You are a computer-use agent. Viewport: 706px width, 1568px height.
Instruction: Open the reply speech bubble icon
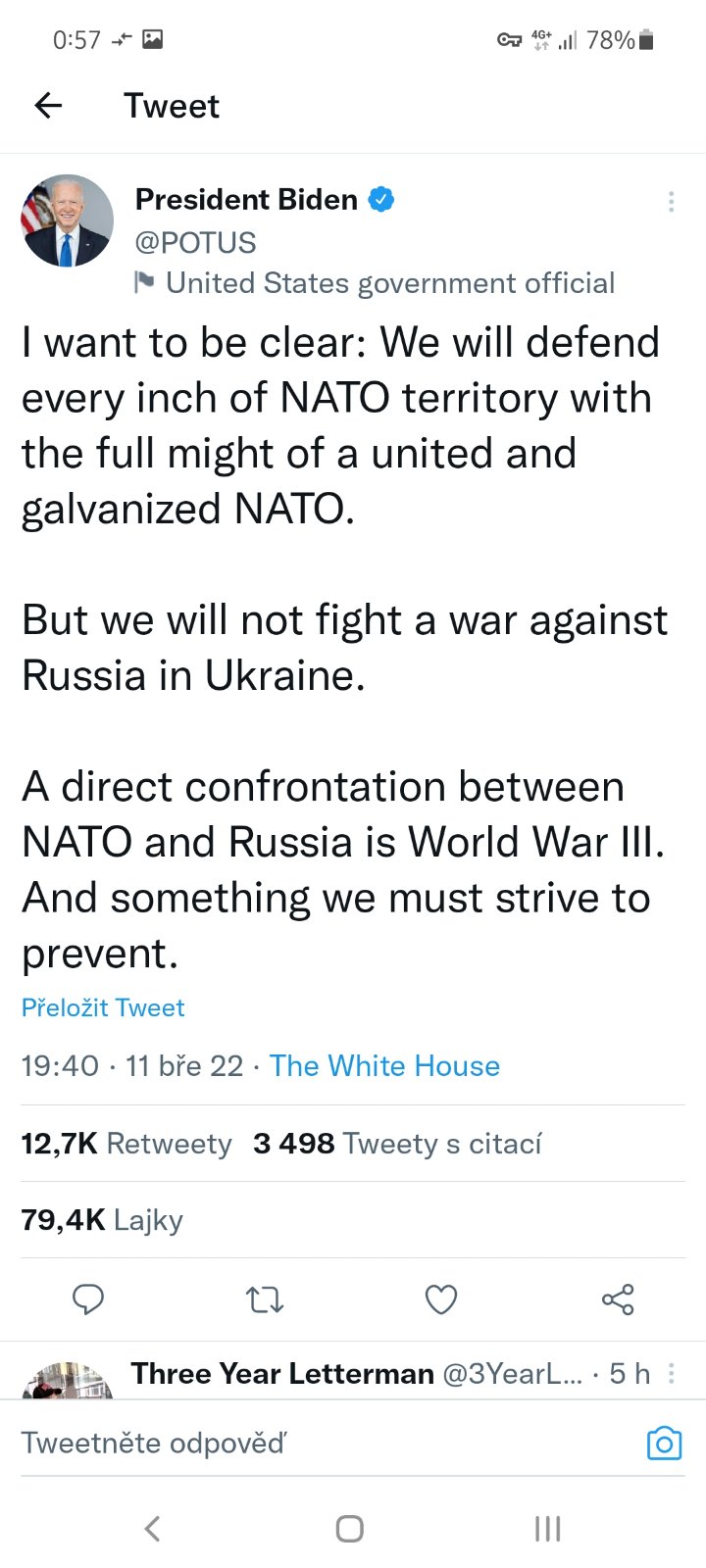(x=88, y=1299)
